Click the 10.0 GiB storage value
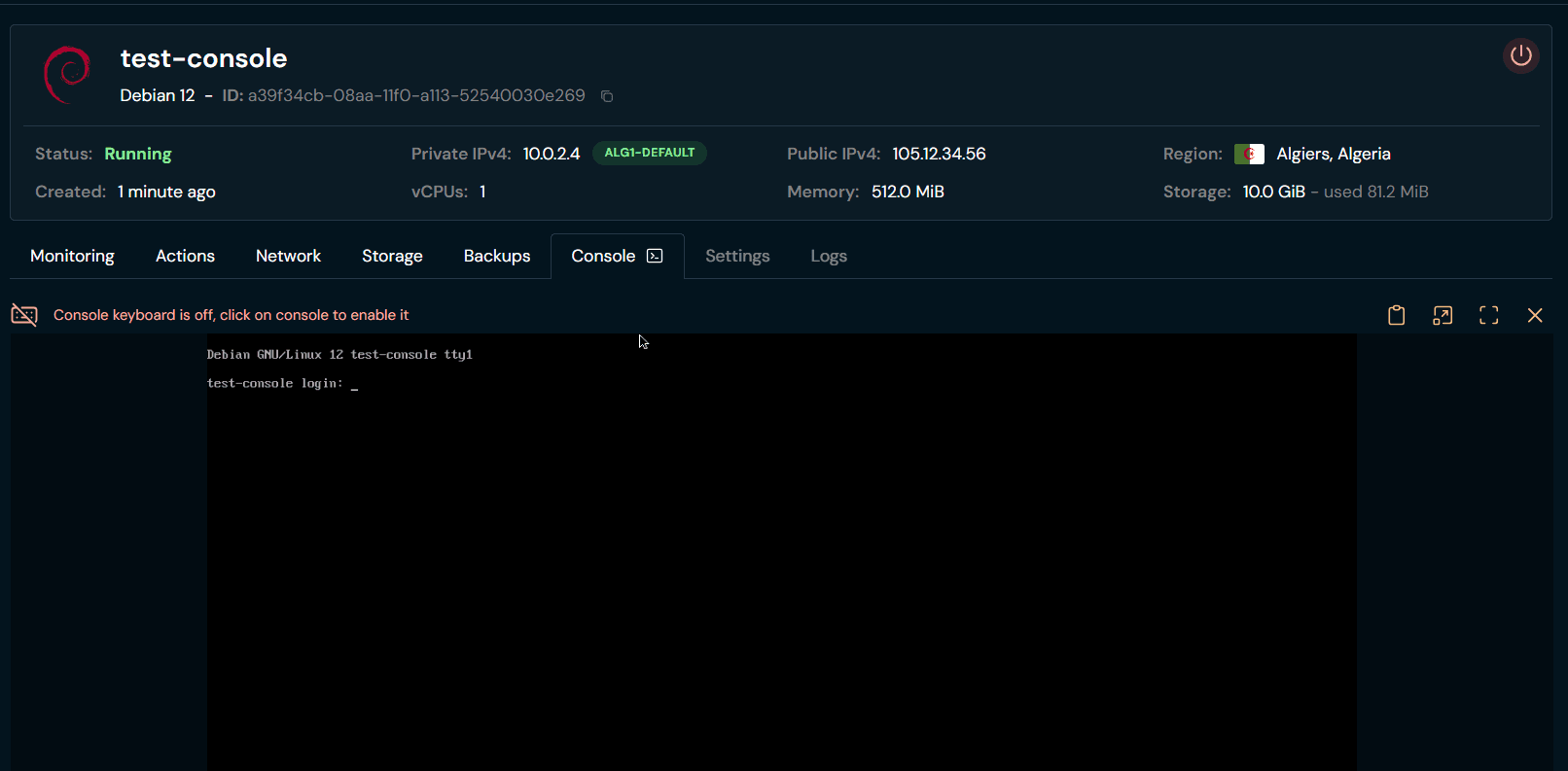Screen dimensions: 1568x771 tap(1274, 192)
